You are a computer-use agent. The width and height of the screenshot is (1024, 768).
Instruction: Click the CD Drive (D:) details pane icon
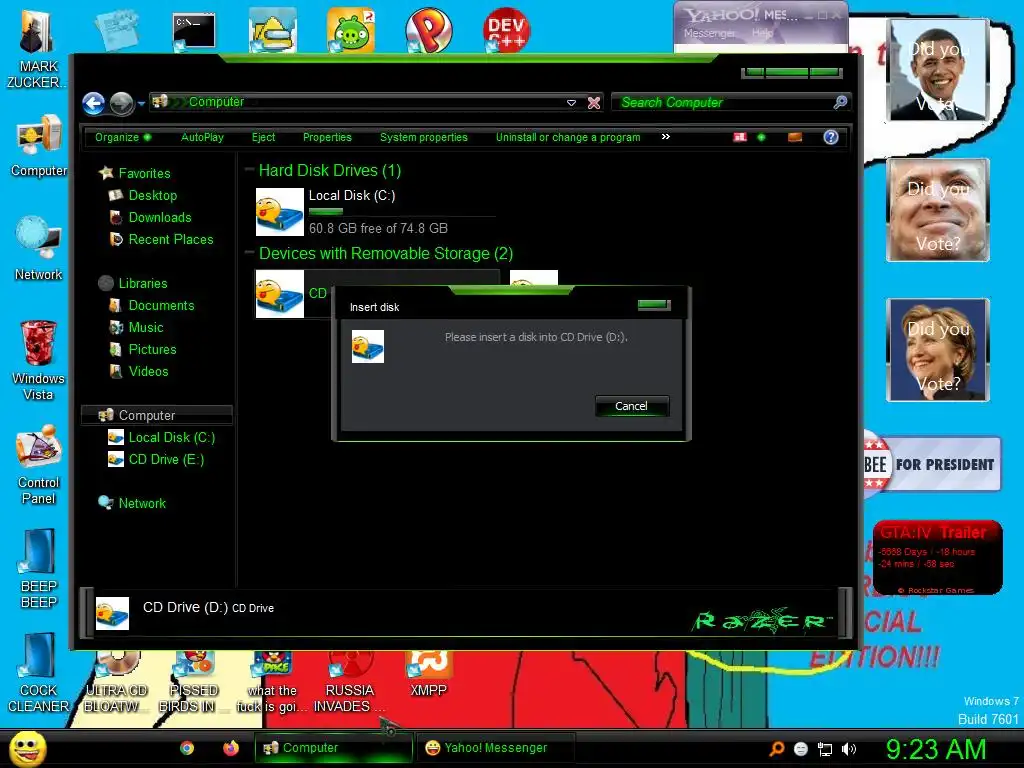112,613
